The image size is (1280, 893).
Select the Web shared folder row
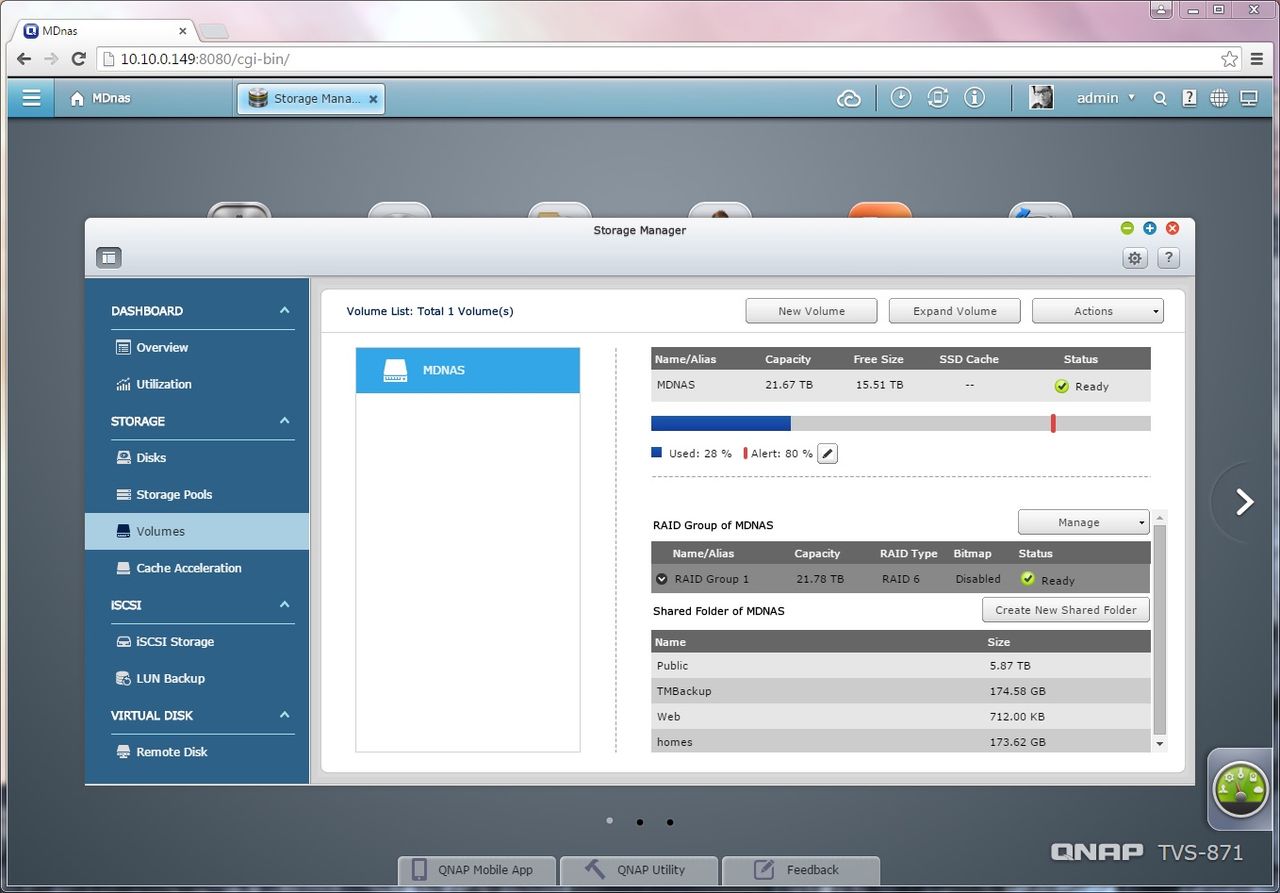[900, 717]
